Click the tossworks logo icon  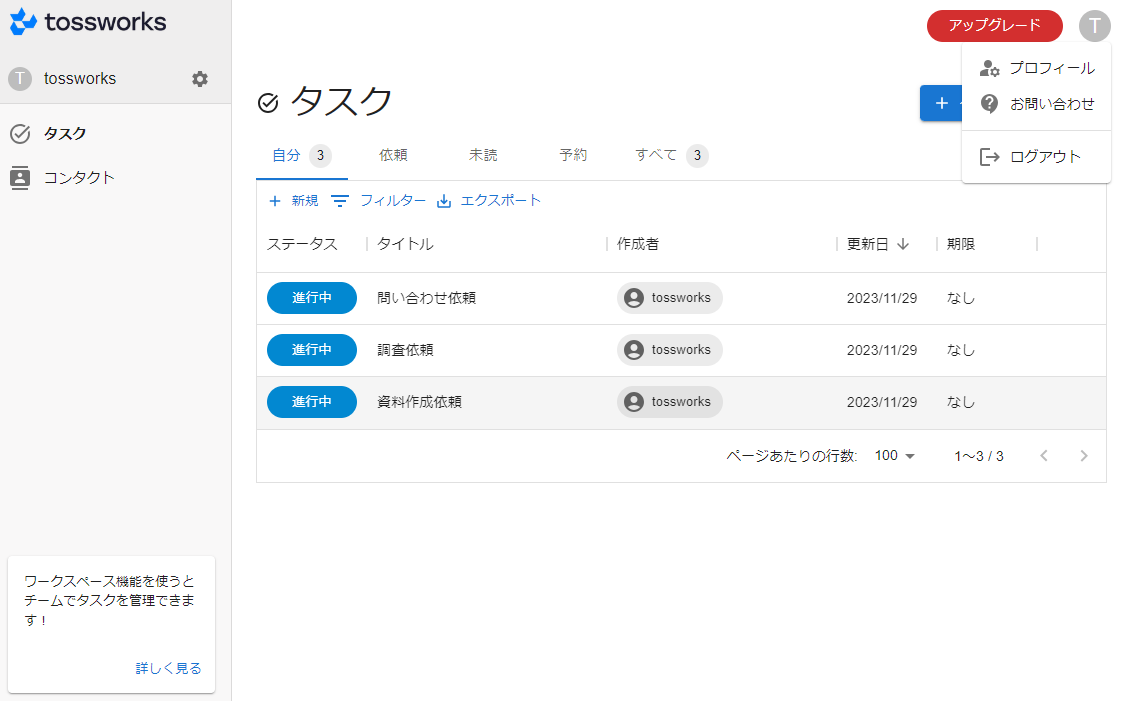pyautogui.click(x=24, y=22)
